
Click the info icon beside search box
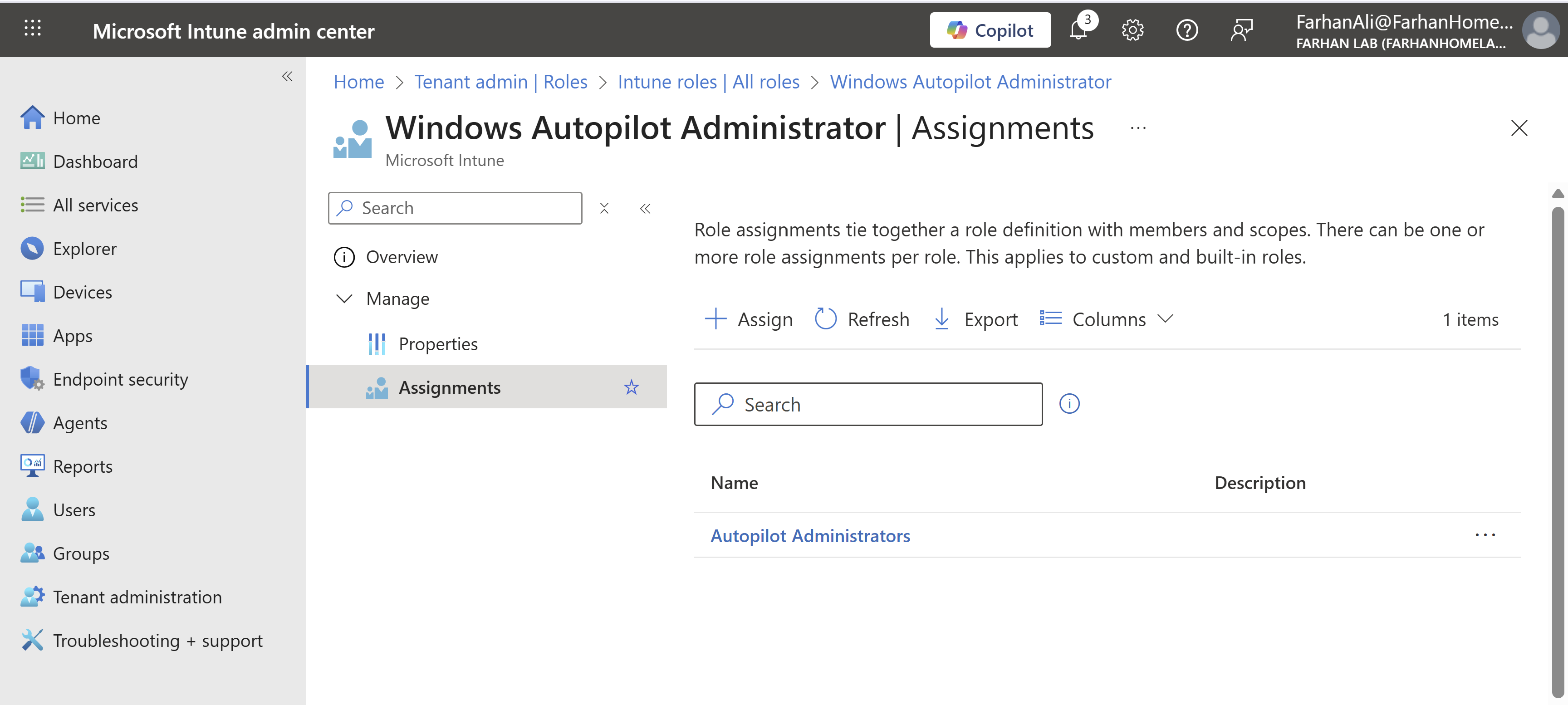click(x=1069, y=404)
